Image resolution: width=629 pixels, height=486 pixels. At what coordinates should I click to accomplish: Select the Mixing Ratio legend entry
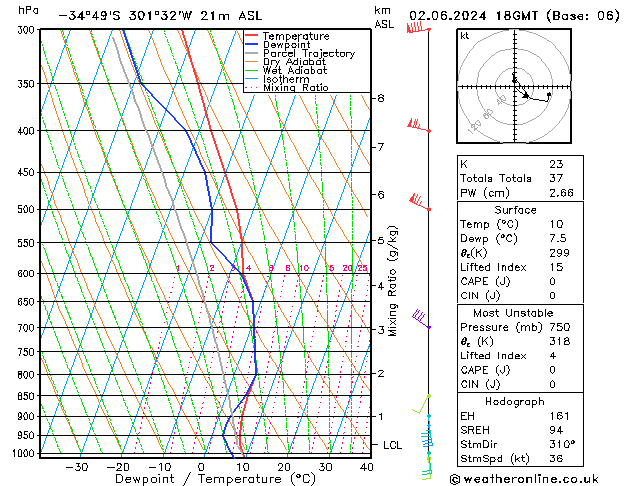coord(287,87)
